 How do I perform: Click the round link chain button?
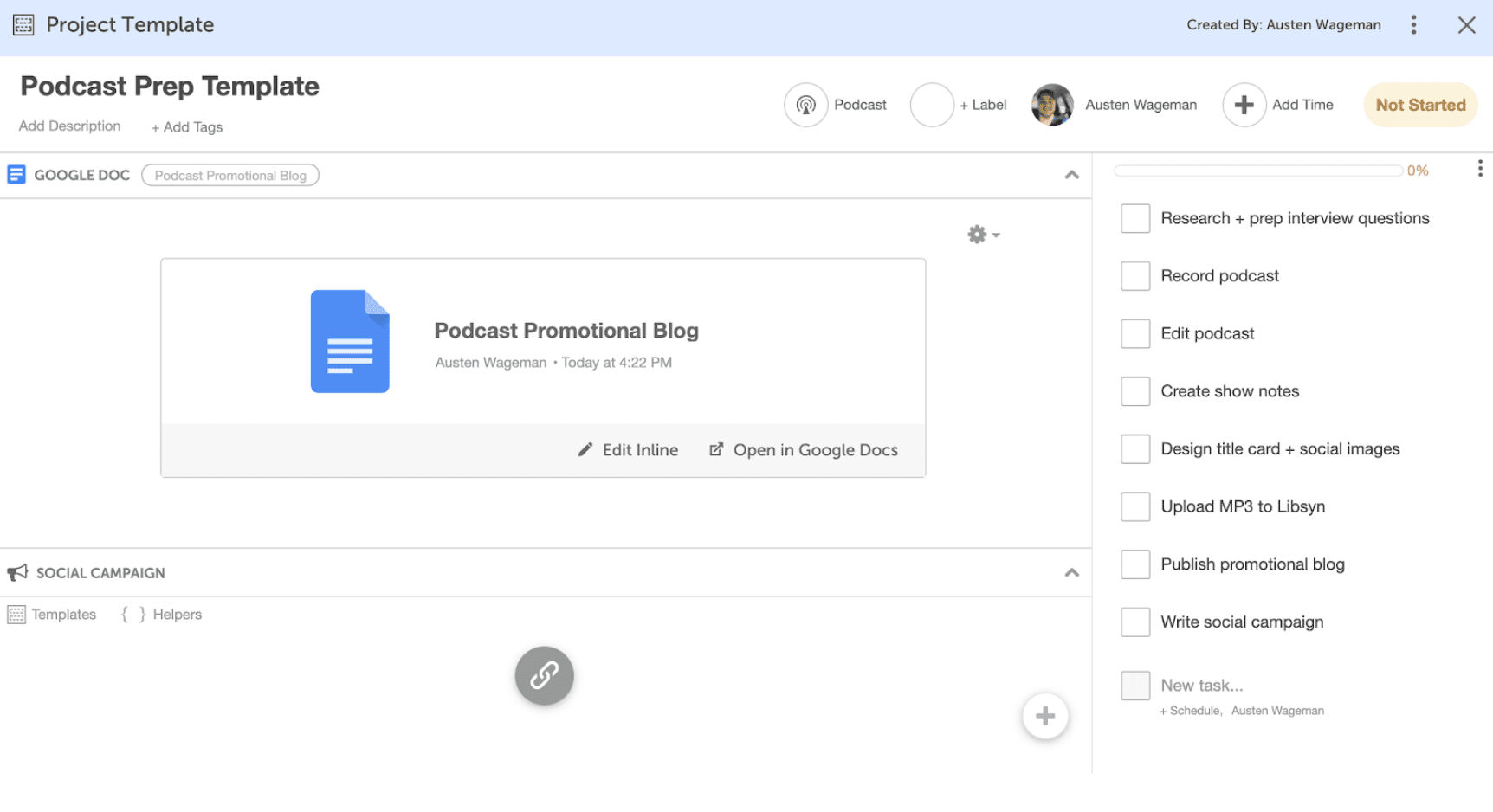(545, 675)
